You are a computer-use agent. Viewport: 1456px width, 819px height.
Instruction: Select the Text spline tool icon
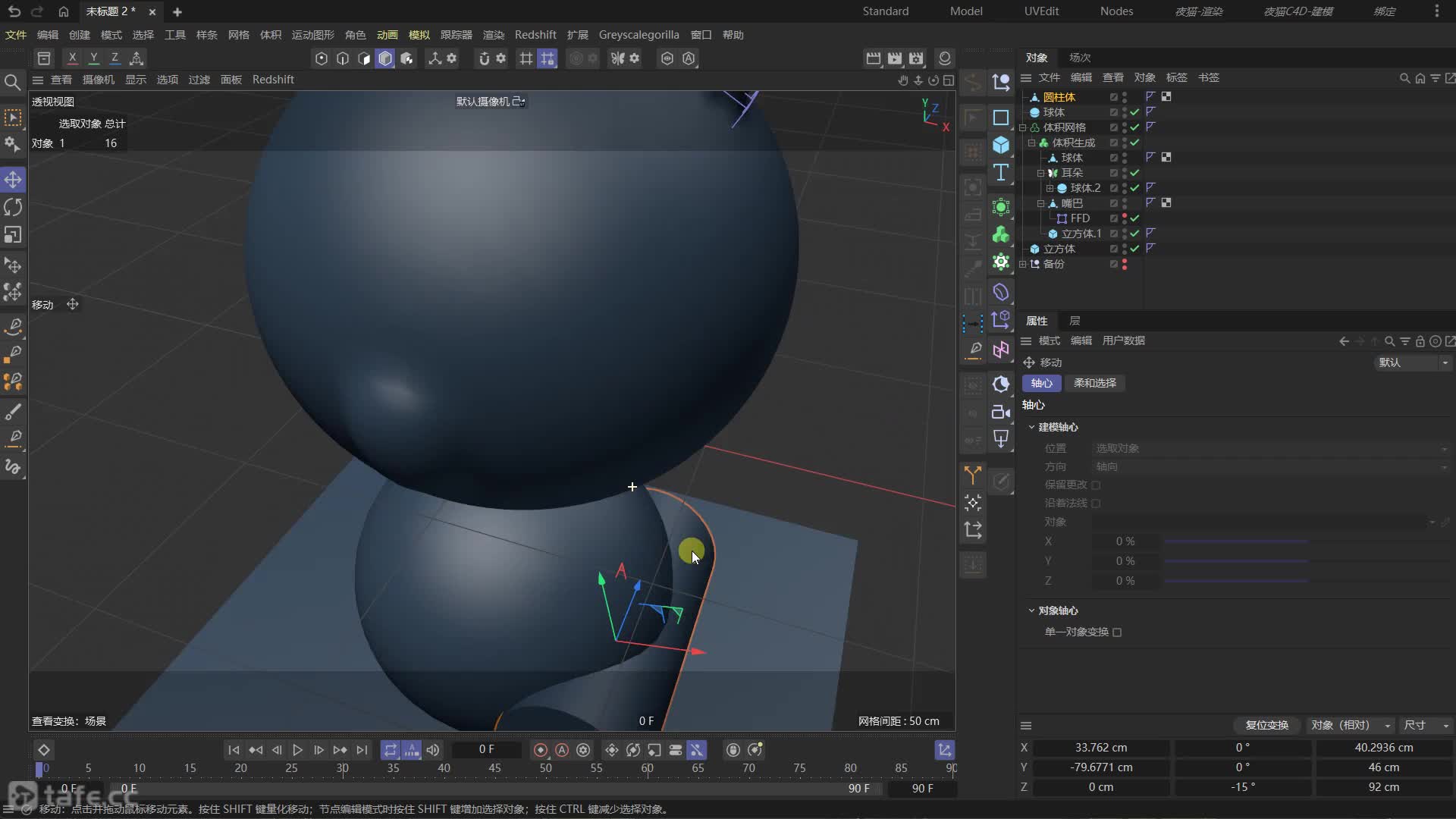pos(1001,172)
